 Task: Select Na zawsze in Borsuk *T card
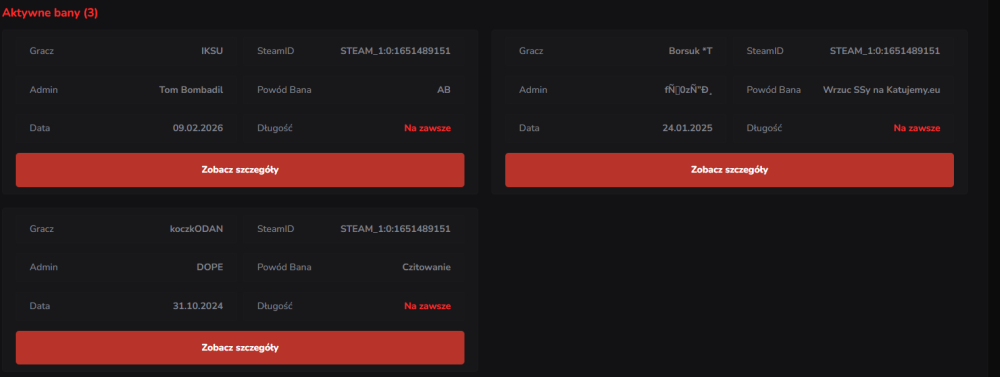(917, 128)
